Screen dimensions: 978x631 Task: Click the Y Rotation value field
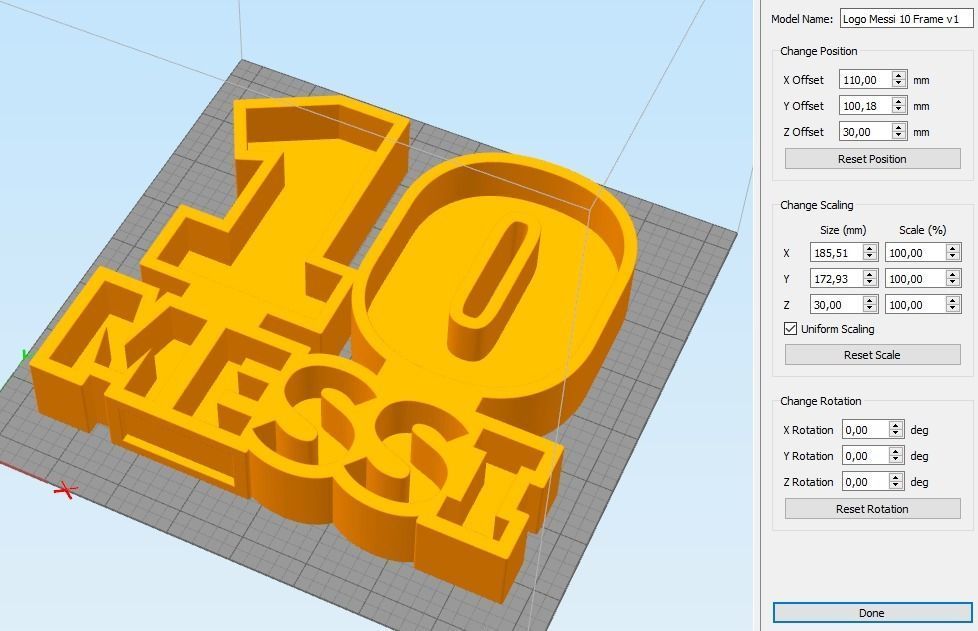point(866,456)
